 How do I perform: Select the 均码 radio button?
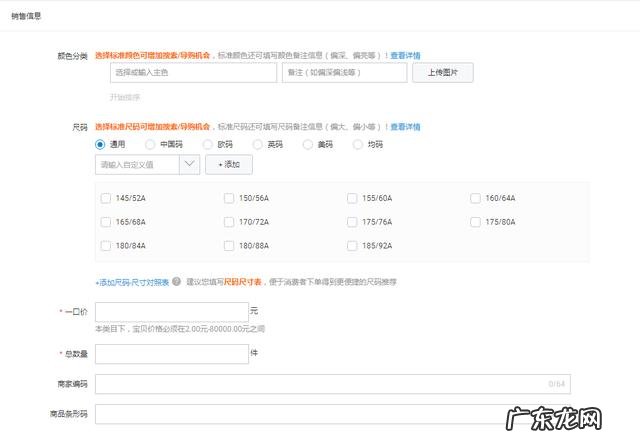(358, 144)
